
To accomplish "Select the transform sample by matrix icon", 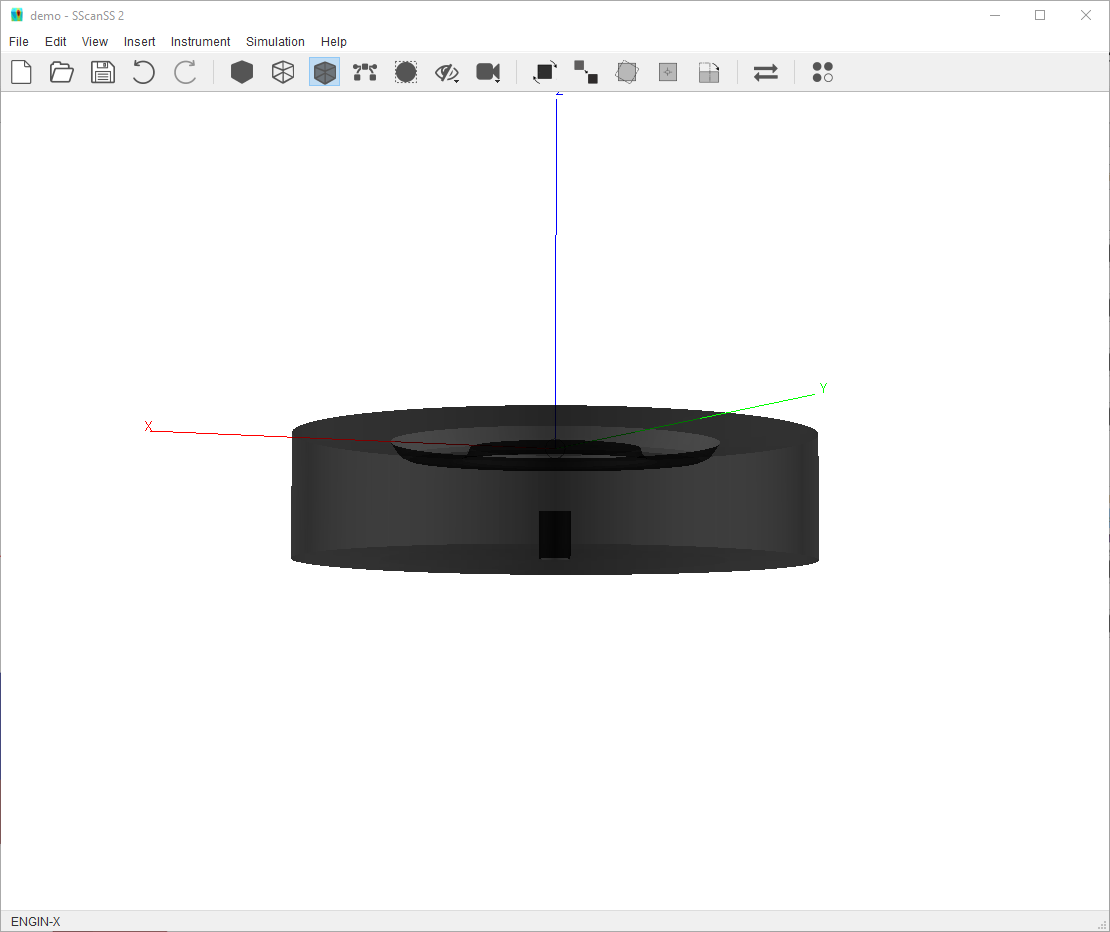I will [627, 72].
